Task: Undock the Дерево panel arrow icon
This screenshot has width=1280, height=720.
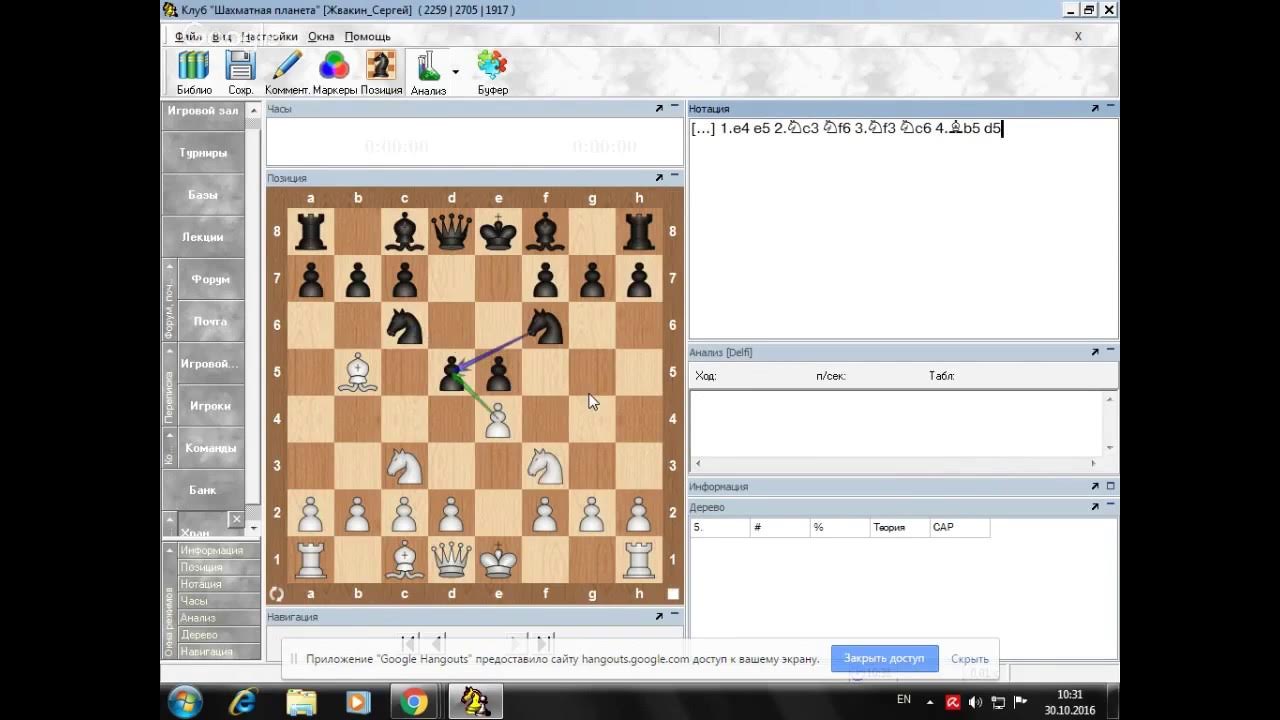Action: click(1095, 507)
